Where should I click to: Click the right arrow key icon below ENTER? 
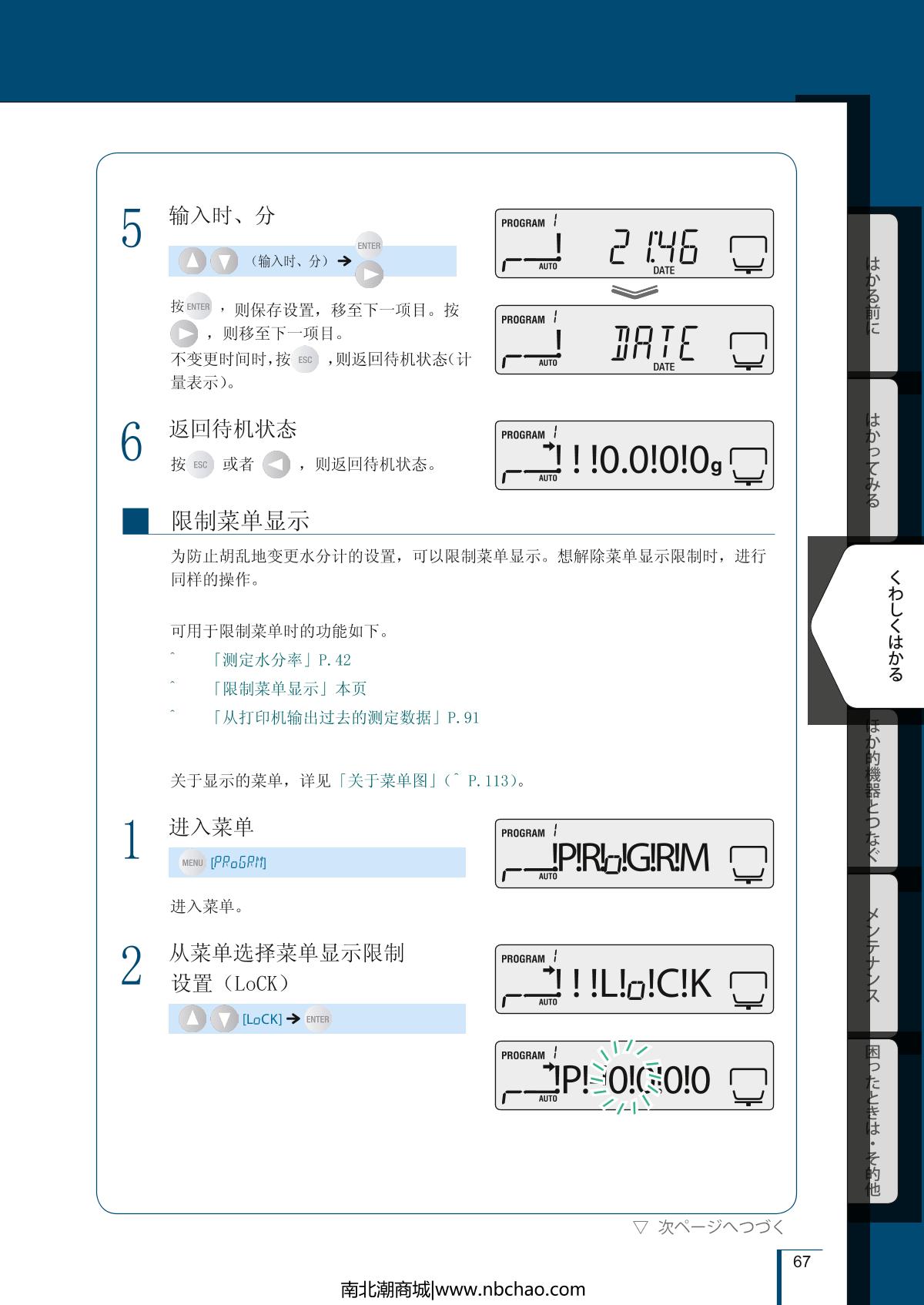coord(369,274)
